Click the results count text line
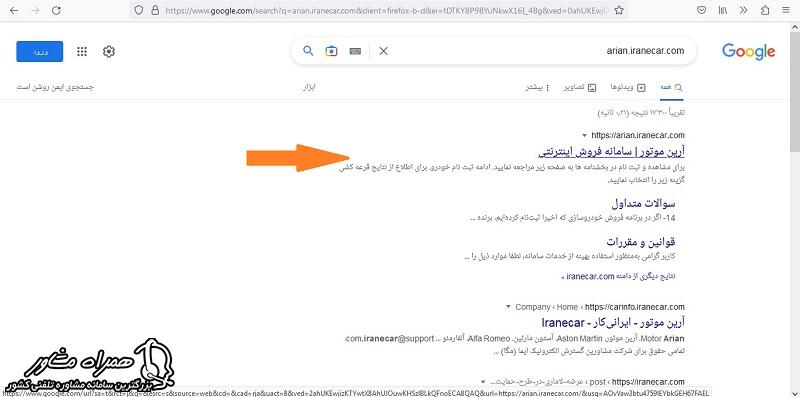Image resolution: width=800 pixels, height=397 pixels. (x=641, y=112)
